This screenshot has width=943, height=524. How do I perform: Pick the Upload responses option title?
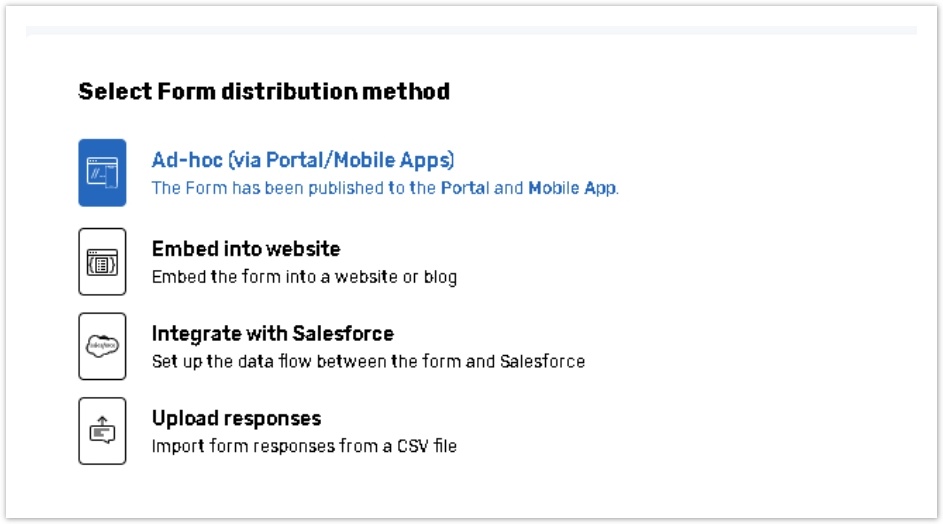(x=236, y=418)
